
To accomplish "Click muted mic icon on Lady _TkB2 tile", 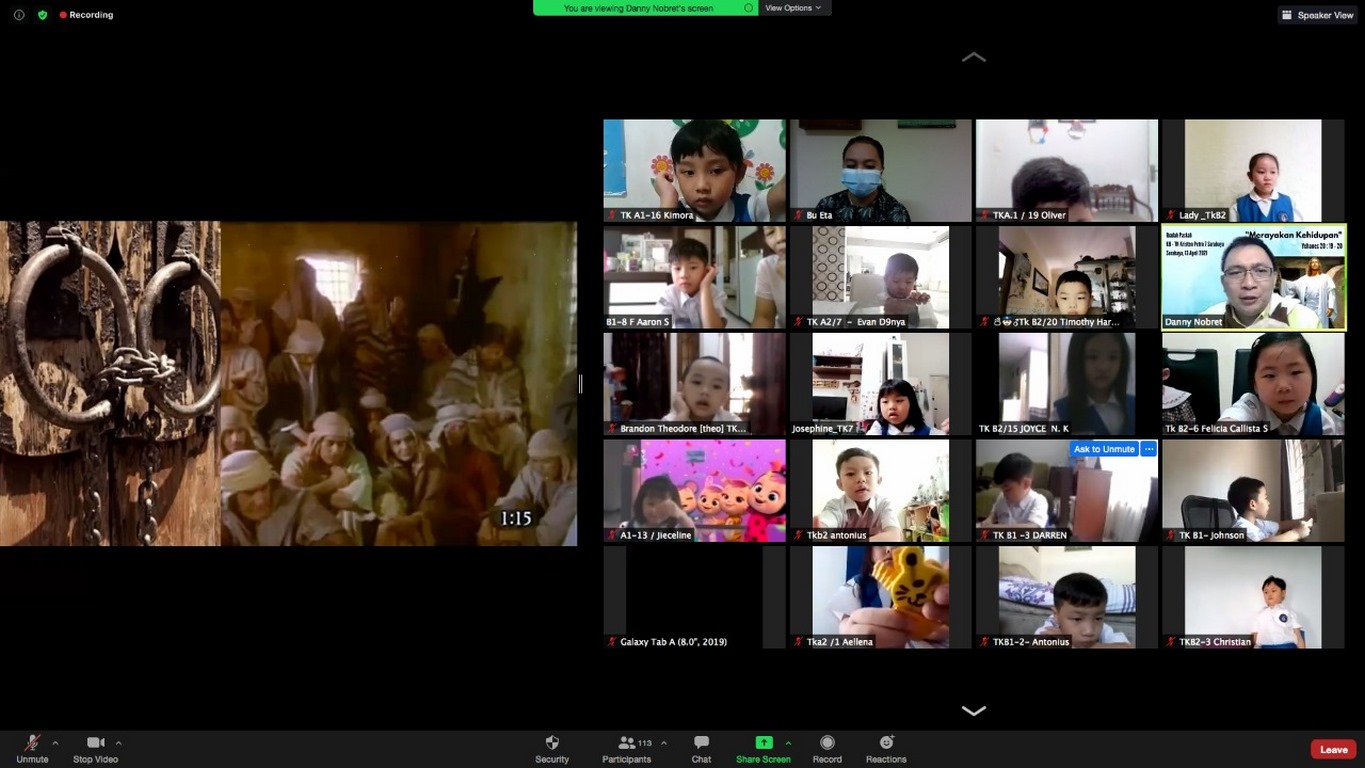I will 1171,215.
